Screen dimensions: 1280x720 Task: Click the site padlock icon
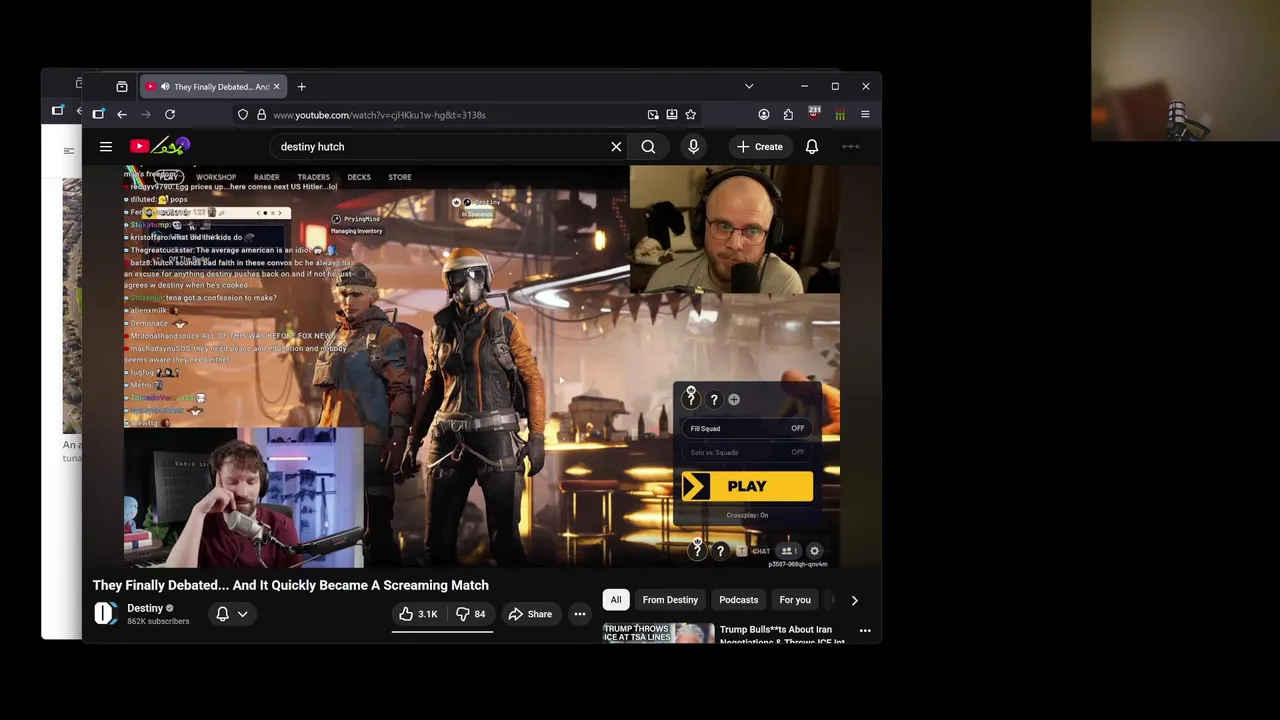click(261, 115)
